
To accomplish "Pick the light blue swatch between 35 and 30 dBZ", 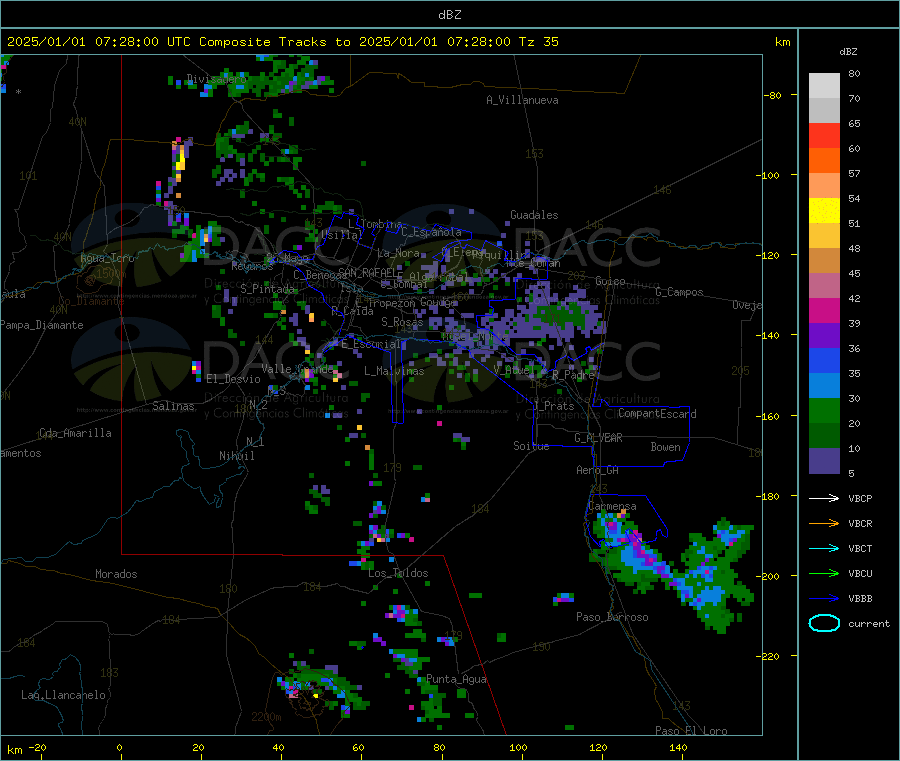I will click(824, 386).
